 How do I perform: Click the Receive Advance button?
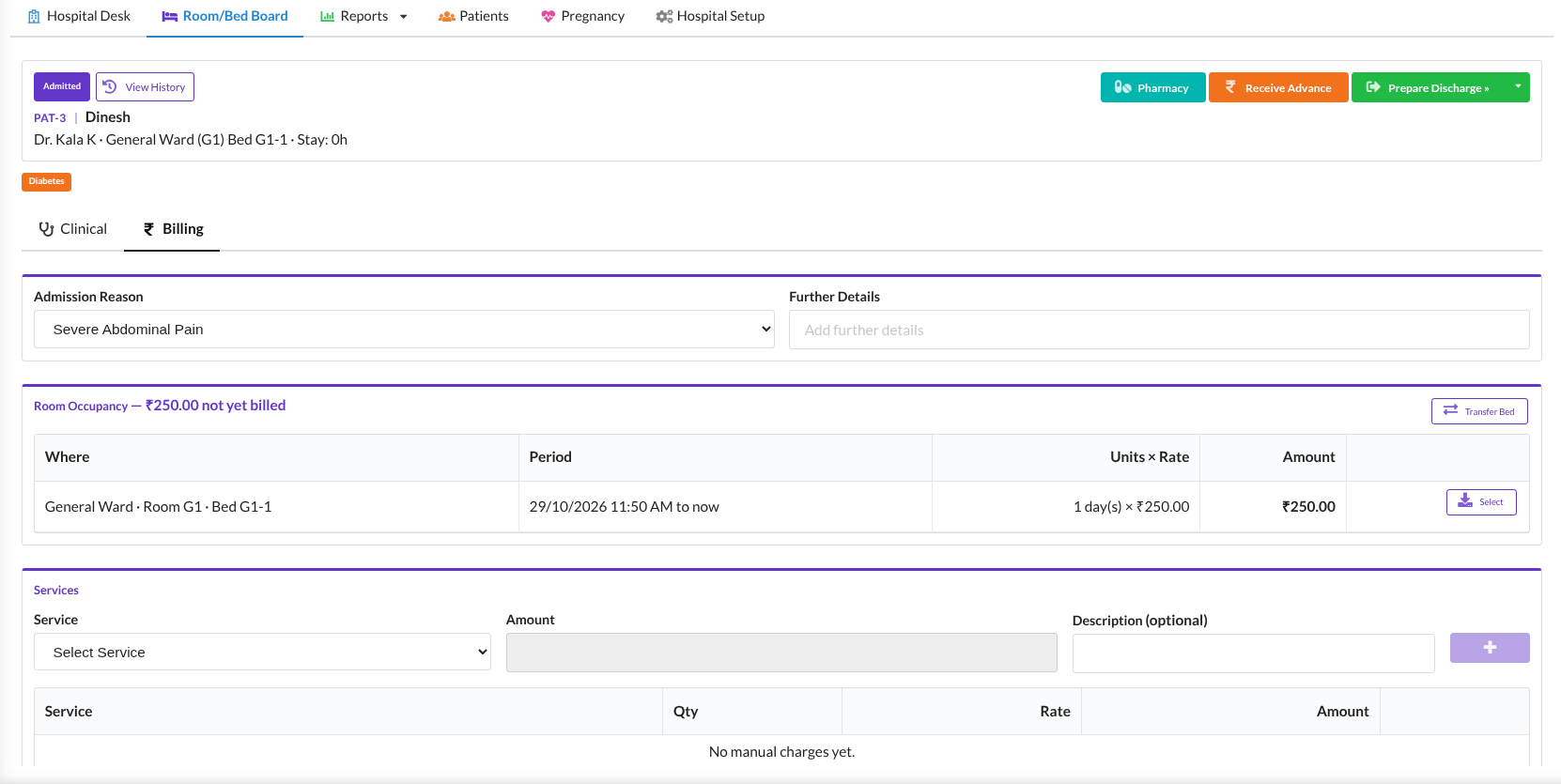1278,87
